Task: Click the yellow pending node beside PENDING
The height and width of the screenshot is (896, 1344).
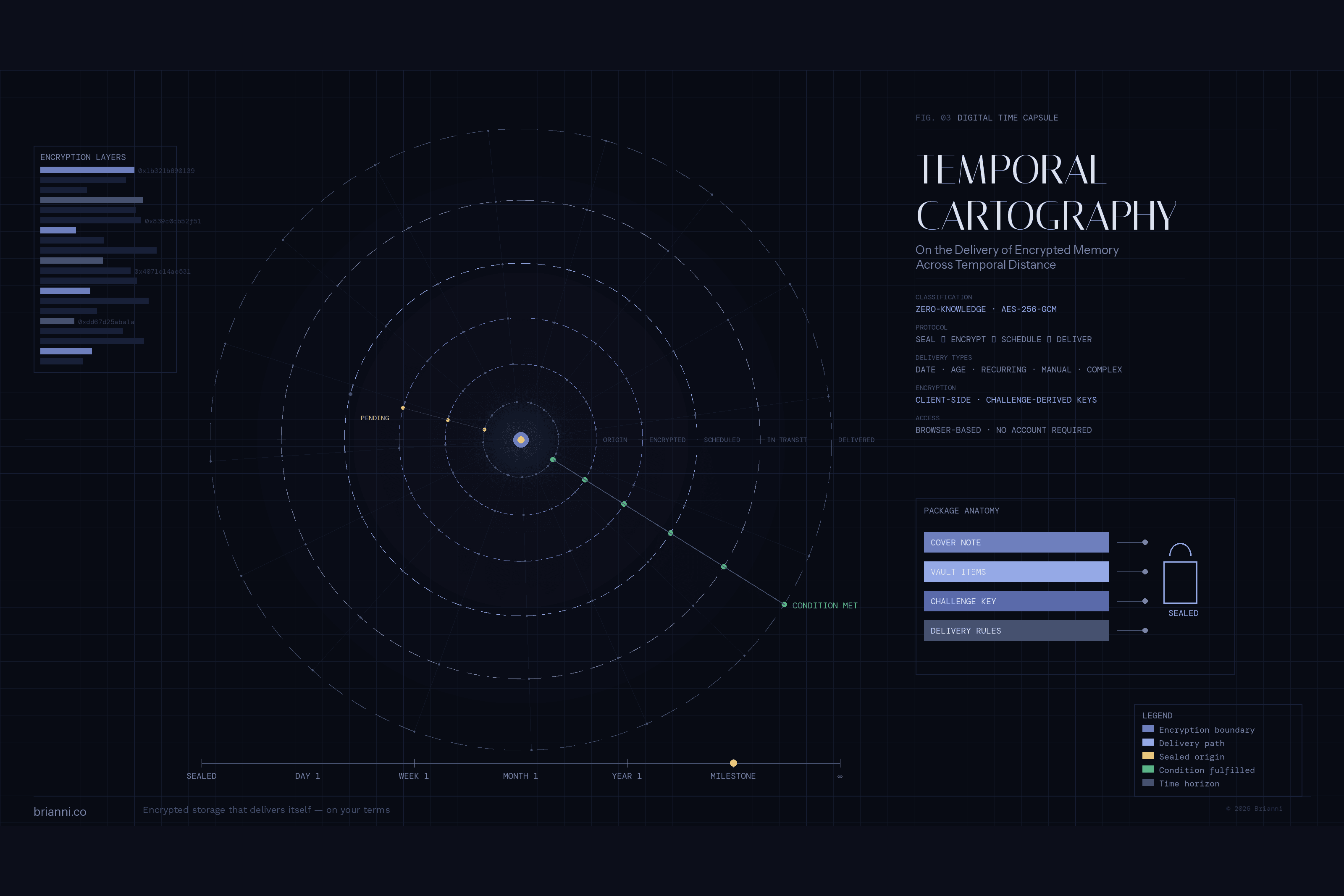Action: coord(403,408)
